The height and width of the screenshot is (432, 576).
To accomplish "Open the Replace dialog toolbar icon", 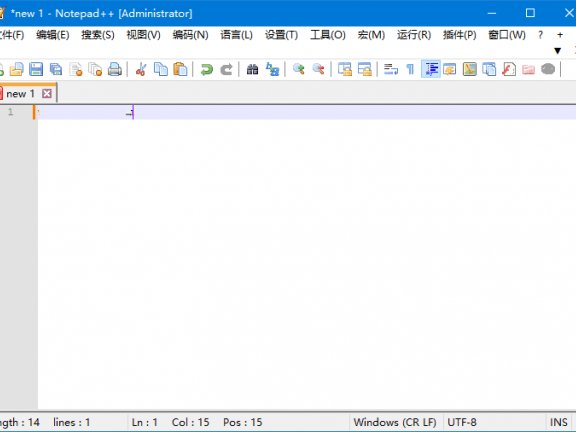I will 272,69.
